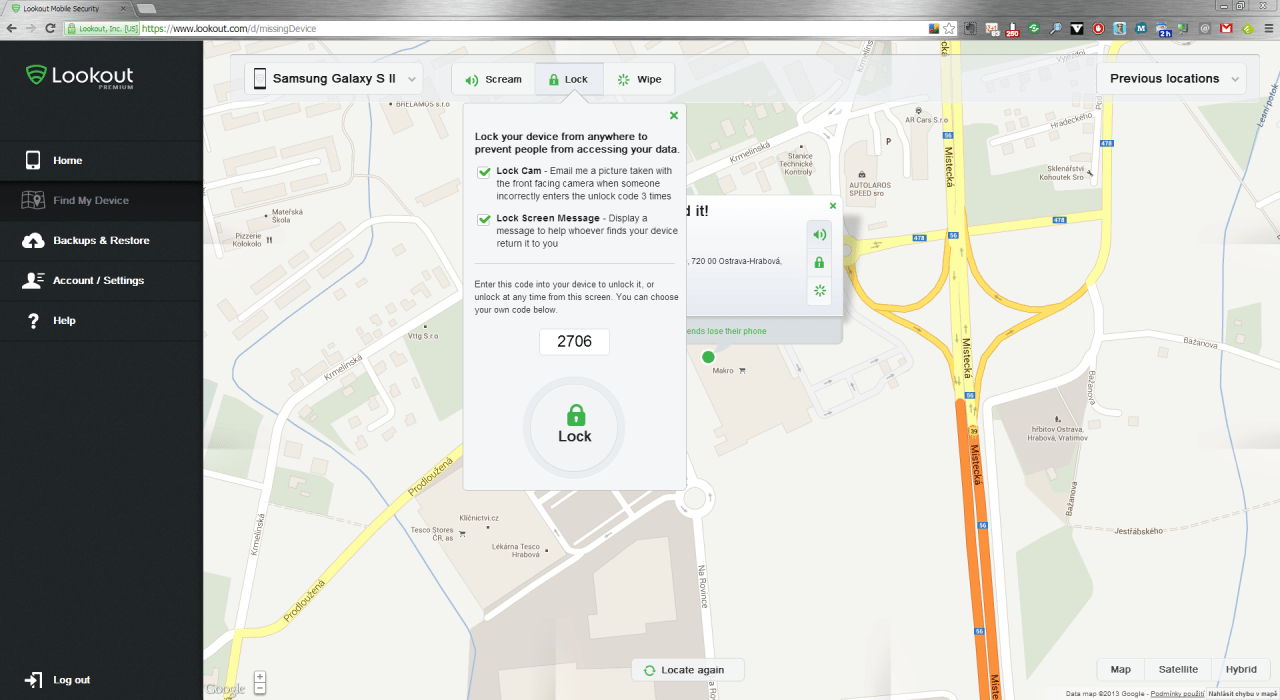
Task: Open Backups & Restore section
Action: [101, 240]
